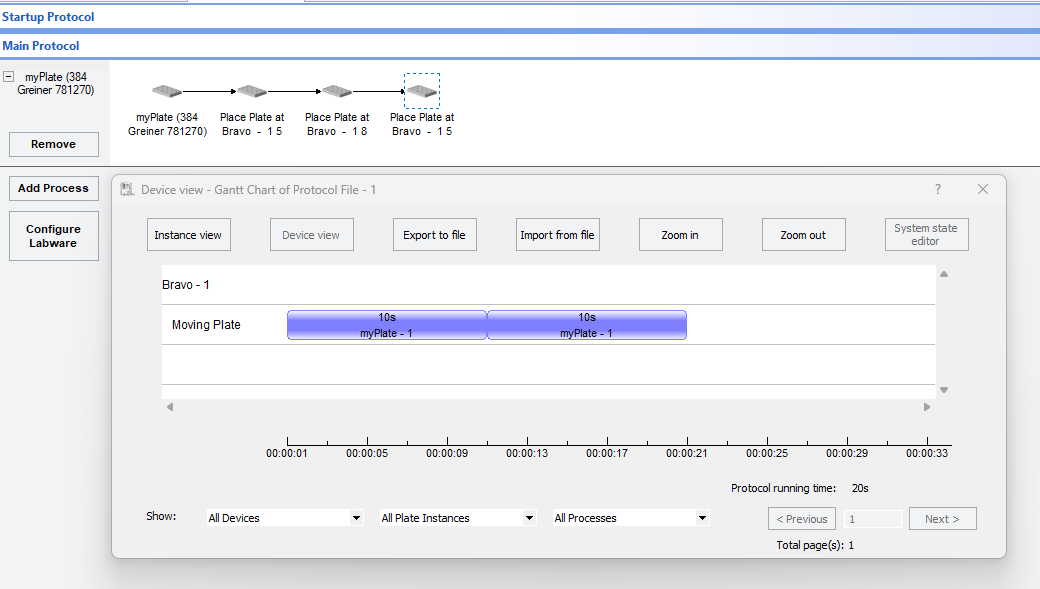Zoom out of the Gantt chart

point(803,235)
